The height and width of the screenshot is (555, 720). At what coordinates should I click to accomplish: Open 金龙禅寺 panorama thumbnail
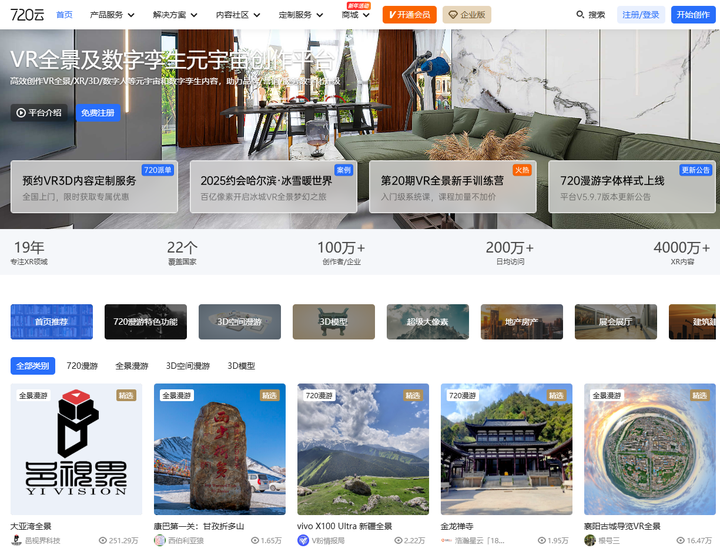click(506, 449)
